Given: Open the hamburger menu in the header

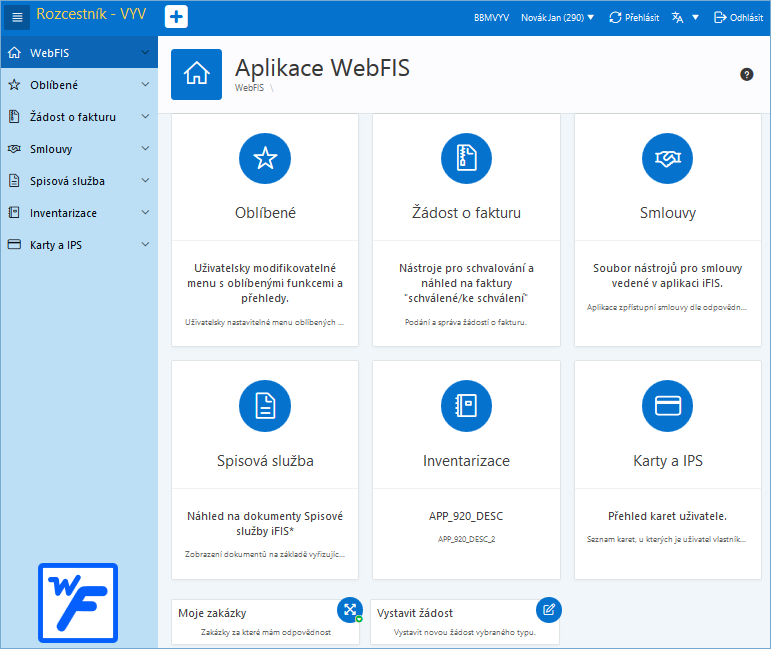Looking at the screenshot, I should 17,17.
